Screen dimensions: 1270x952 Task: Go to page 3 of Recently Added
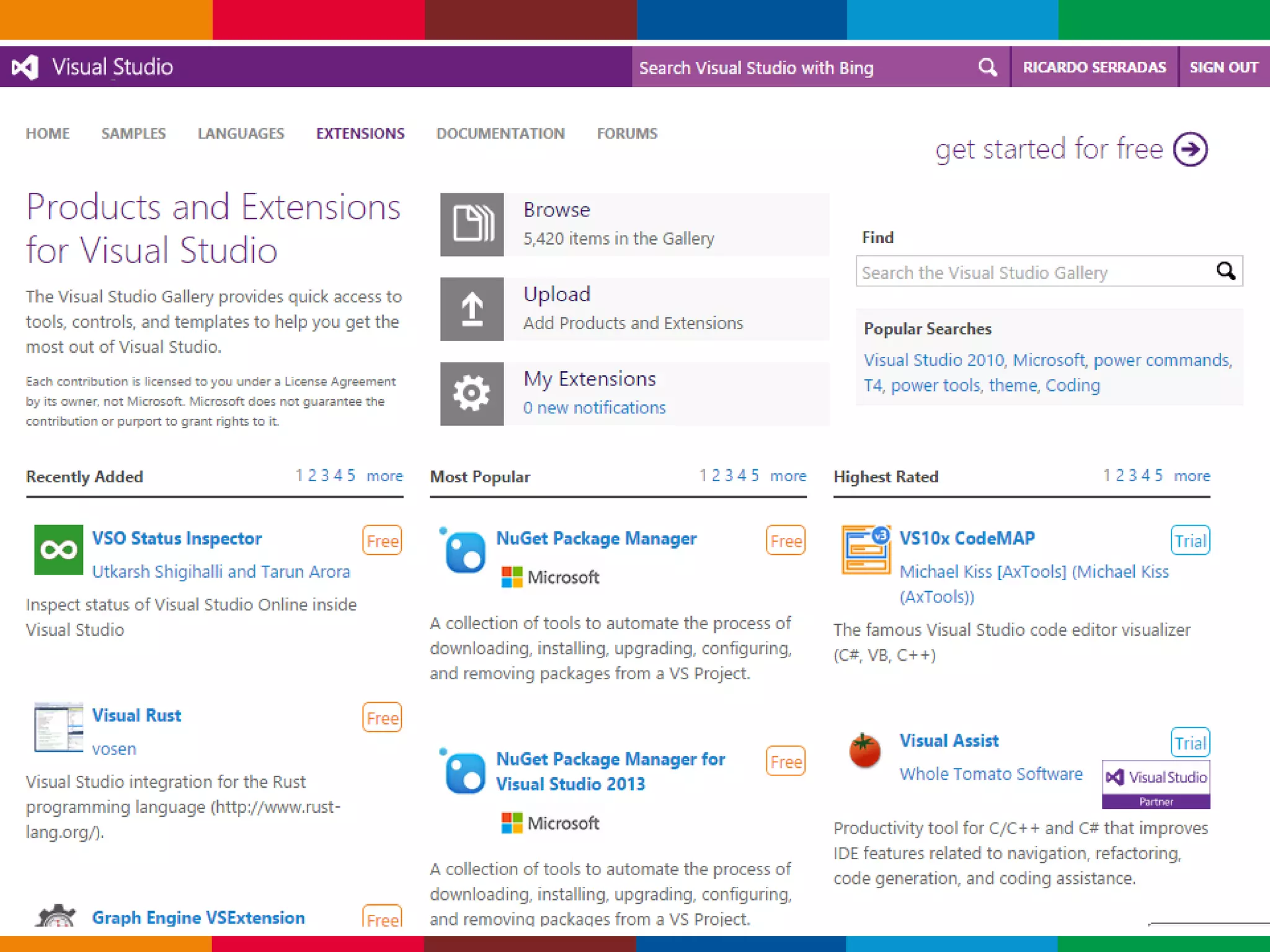[x=325, y=475]
